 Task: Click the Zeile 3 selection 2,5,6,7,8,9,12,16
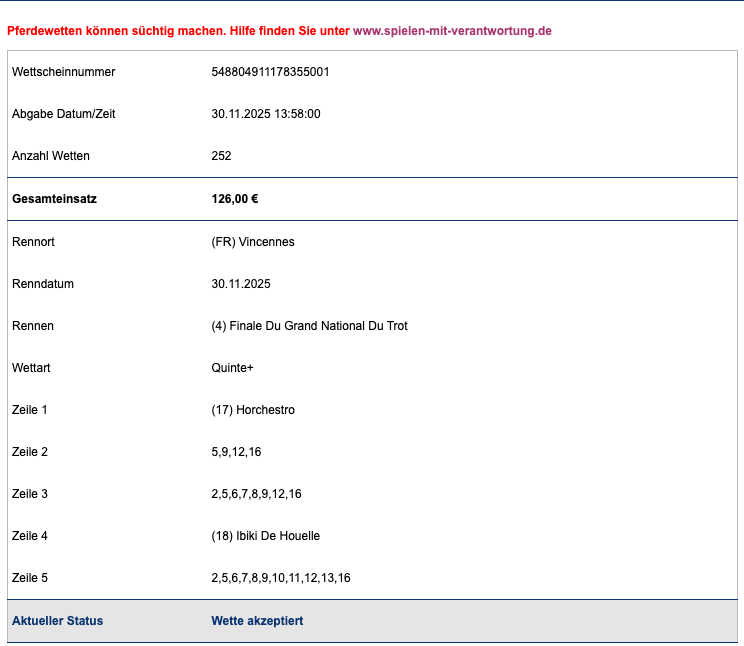point(256,494)
